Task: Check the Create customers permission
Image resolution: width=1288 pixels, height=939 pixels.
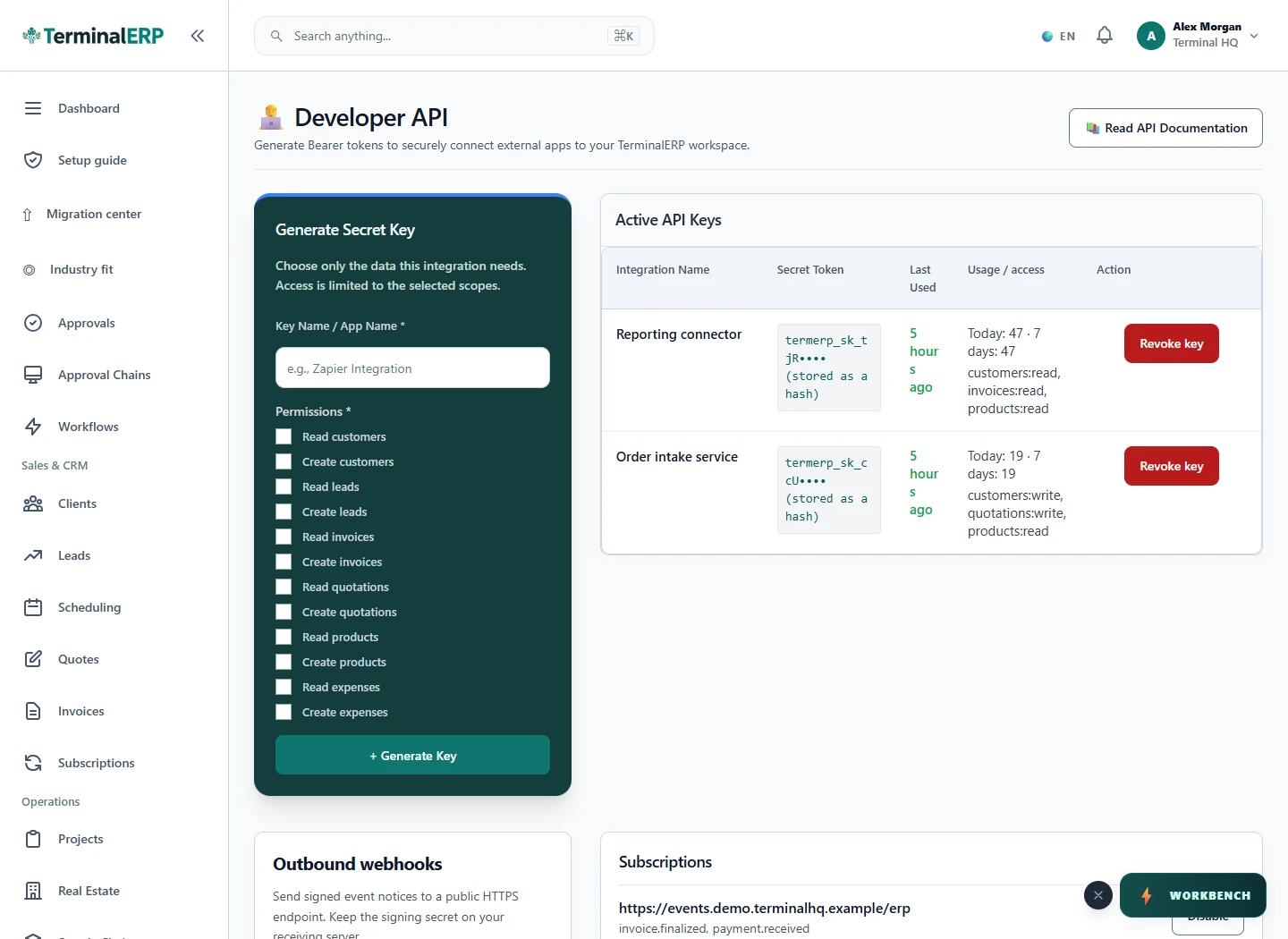Action: coord(284,461)
